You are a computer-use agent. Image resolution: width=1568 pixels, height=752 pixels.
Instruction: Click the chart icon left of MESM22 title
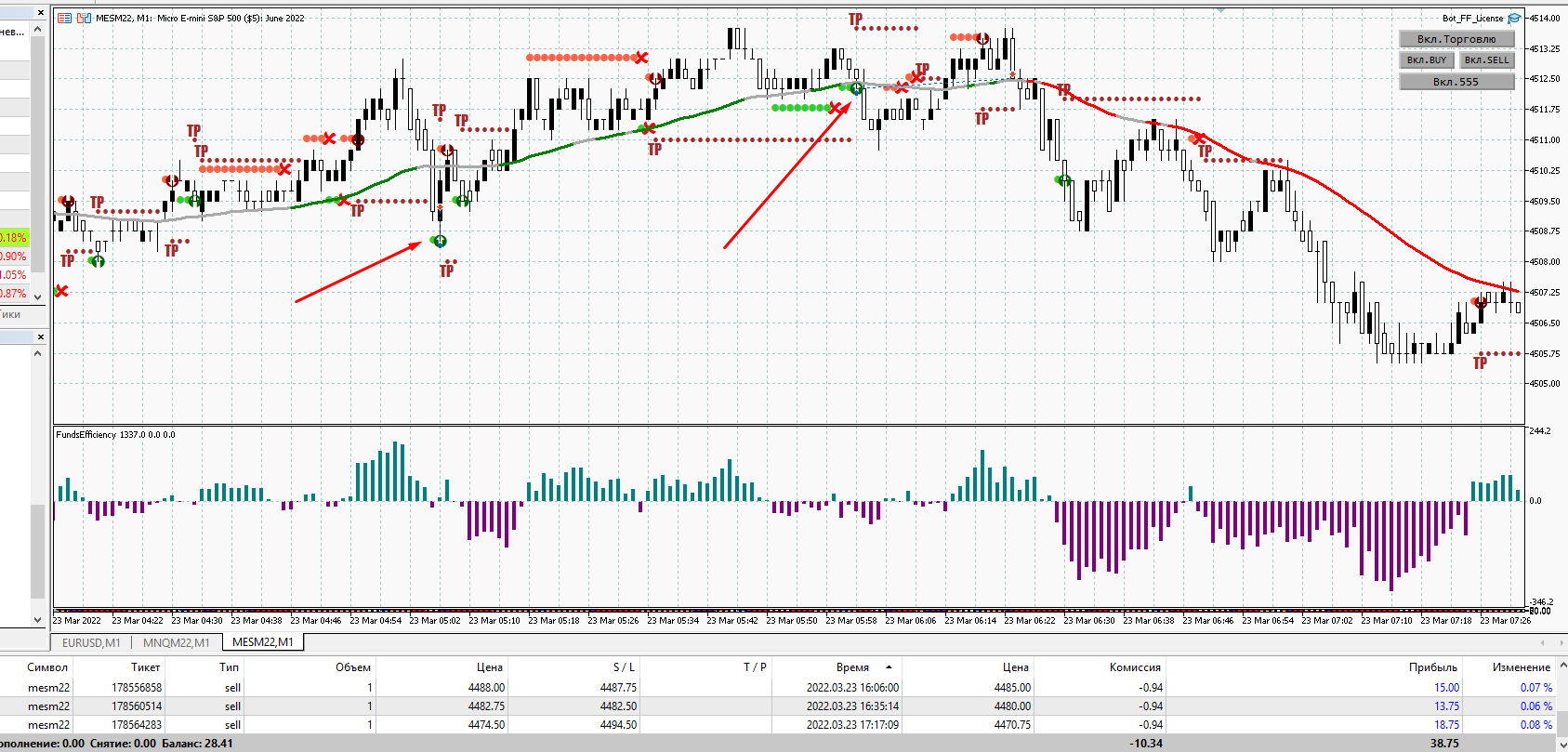tap(84, 18)
